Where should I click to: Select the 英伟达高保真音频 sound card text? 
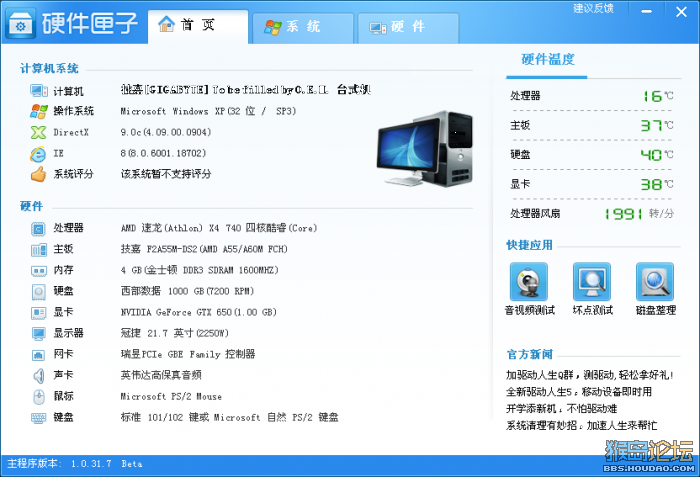(x=161, y=375)
